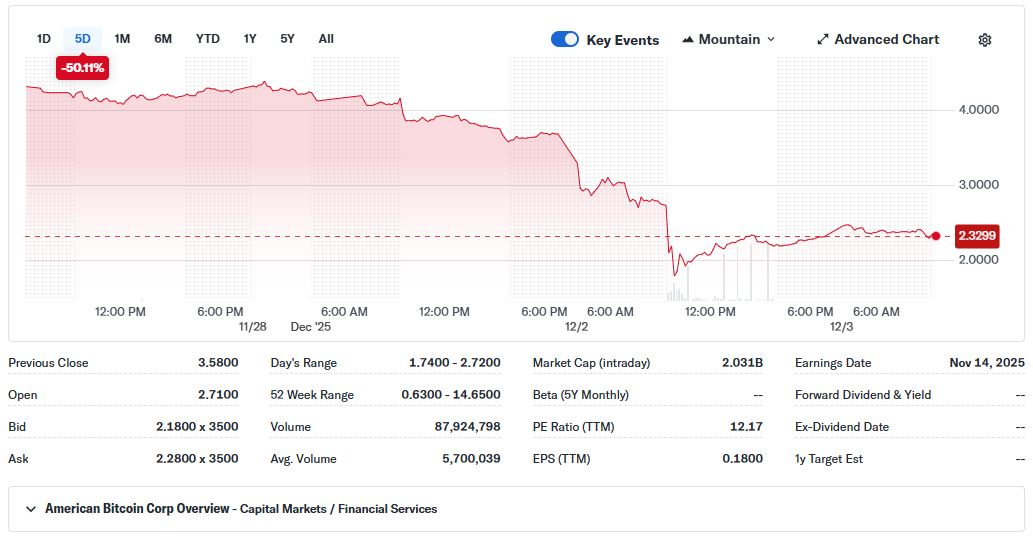1033x541 pixels.
Task: Select the 1D time range tab
Action: pos(44,39)
